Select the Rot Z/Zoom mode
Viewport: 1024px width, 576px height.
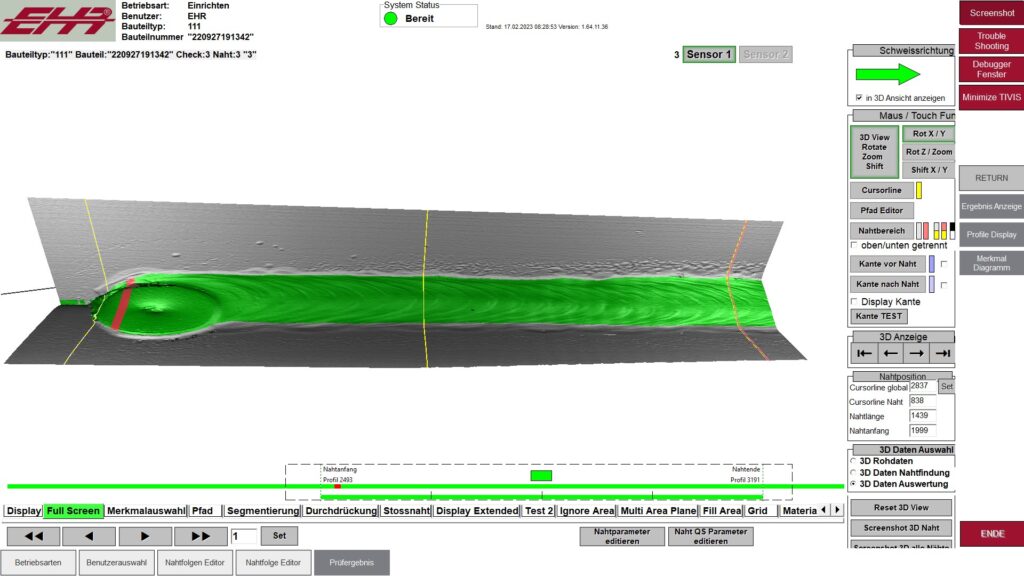(927, 151)
